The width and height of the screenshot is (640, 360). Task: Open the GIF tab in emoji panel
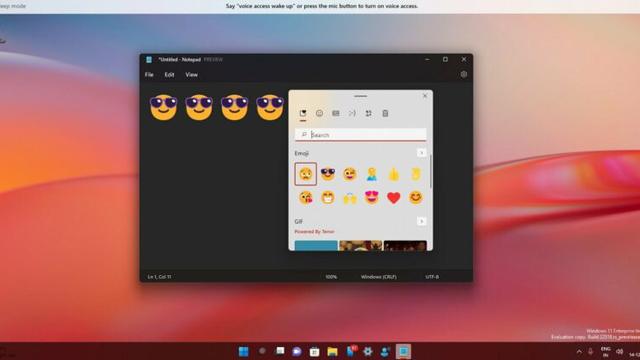pyautogui.click(x=336, y=113)
